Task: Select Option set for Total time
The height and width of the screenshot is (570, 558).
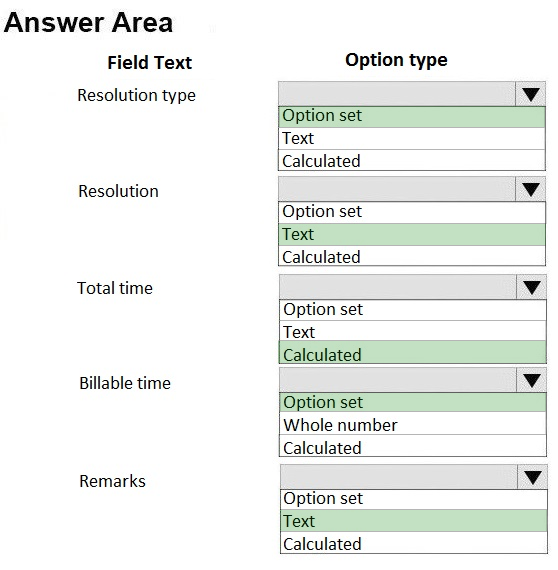Action: click(413, 310)
